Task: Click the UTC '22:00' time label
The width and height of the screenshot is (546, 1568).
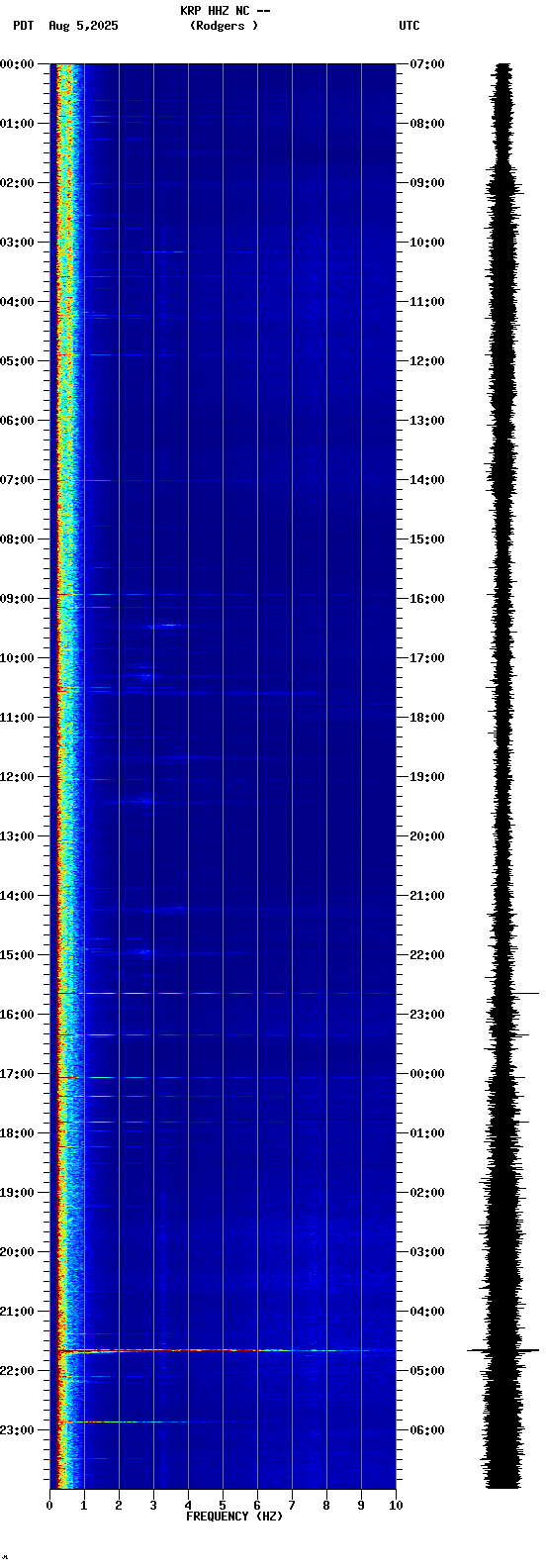Action: click(427, 955)
